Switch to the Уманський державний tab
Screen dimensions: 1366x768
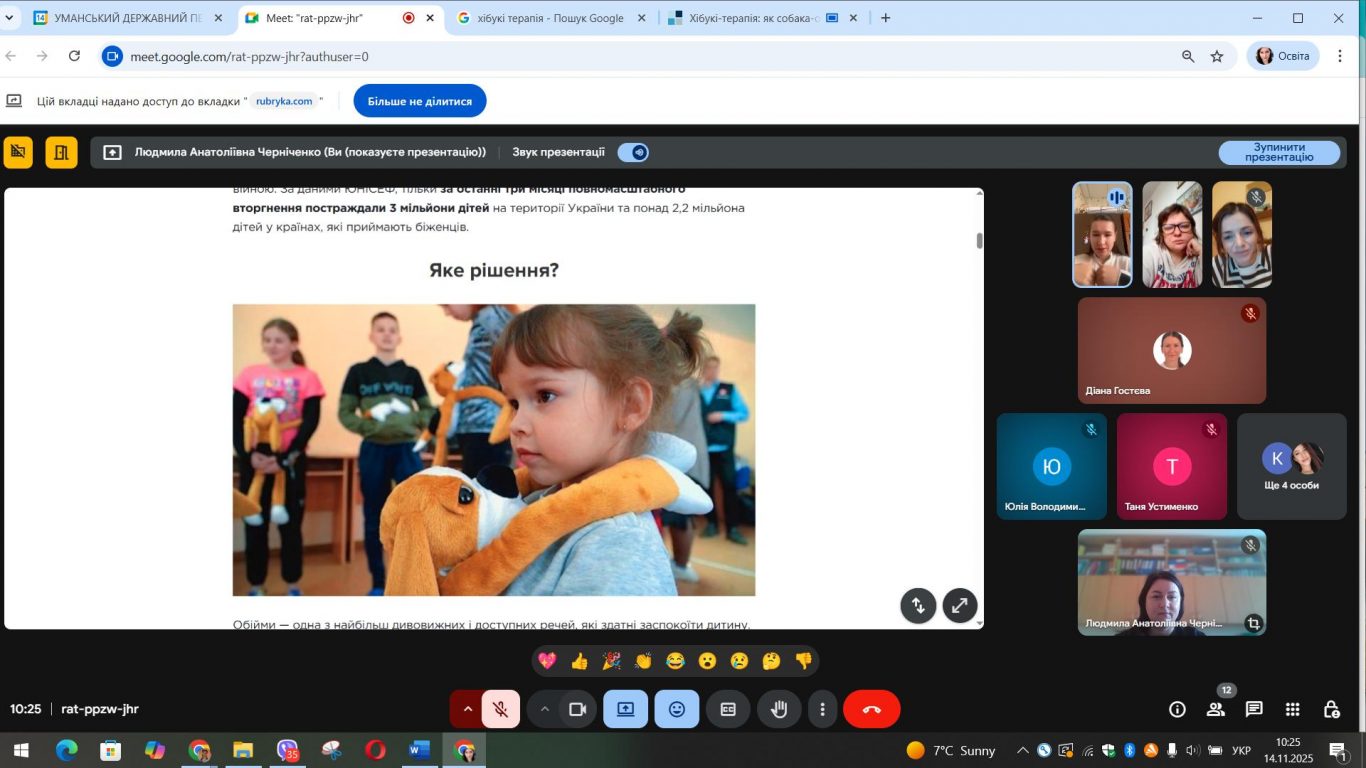(x=126, y=18)
